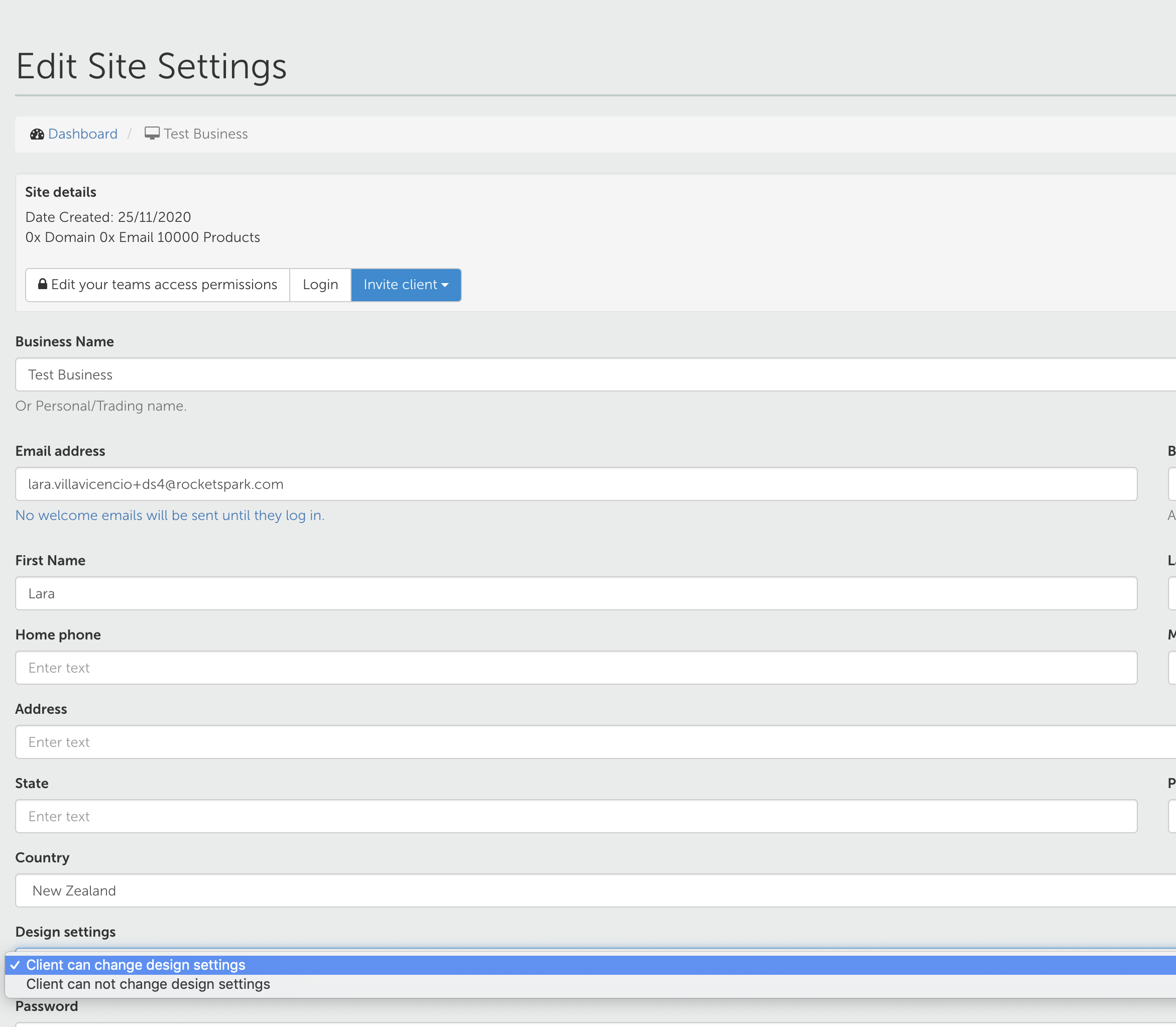Choose Client can not change design settings
This screenshot has width=1176, height=1027.
[x=591, y=984]
